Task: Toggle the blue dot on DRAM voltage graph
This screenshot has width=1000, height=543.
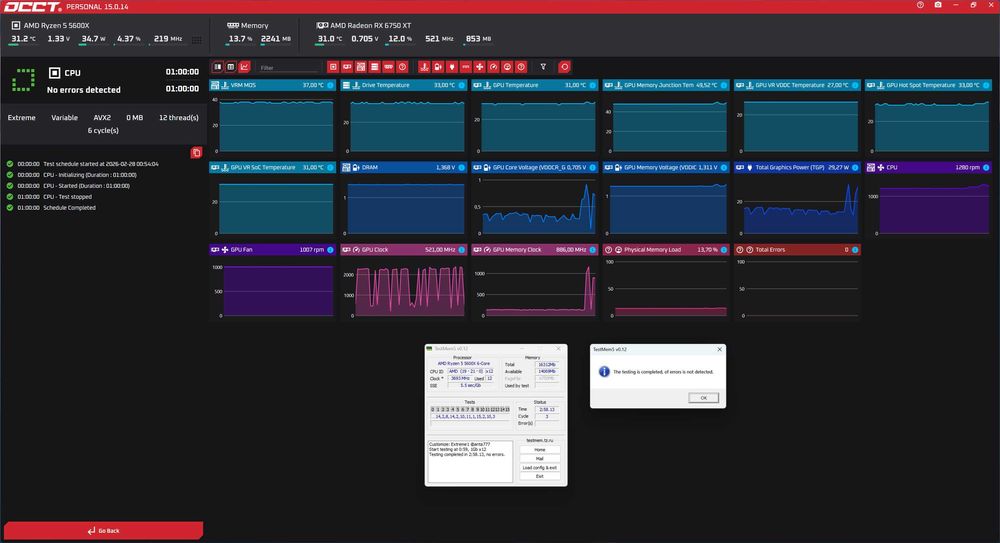Action: coord(462,168)
